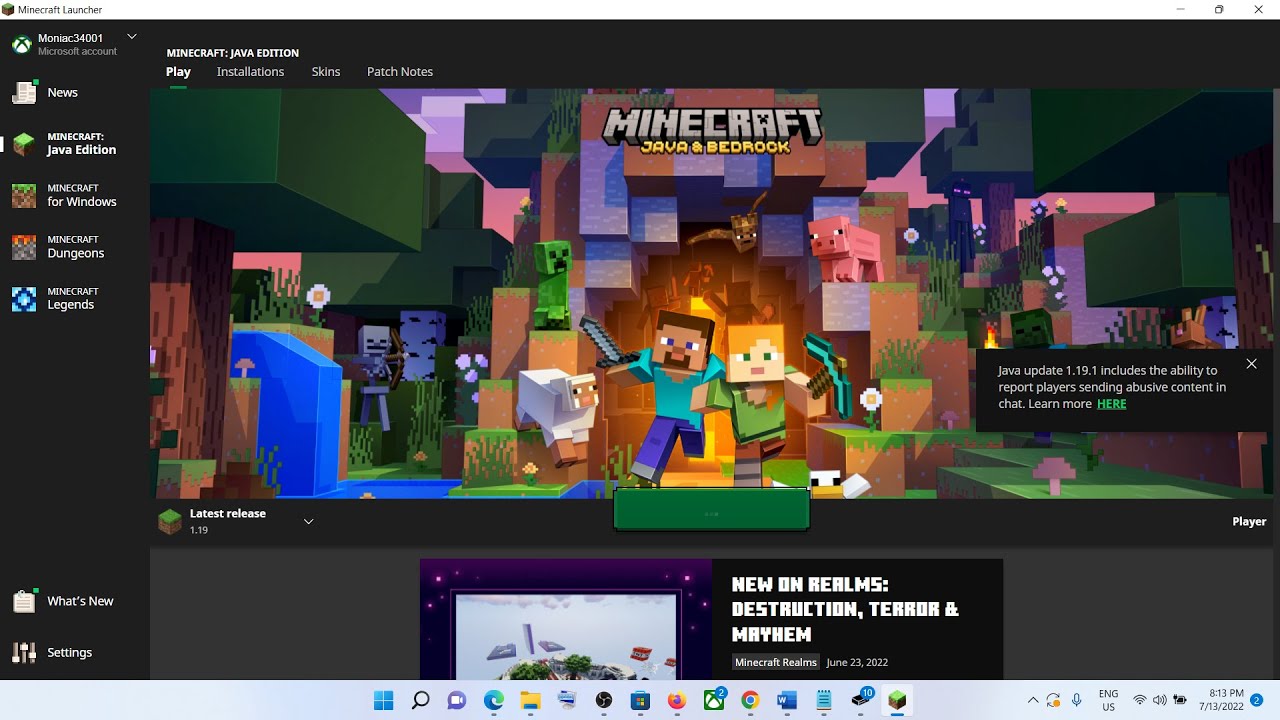Open the Windows Start menu
This screenshot has height=720, width=1280.
click(x=384, y=700)
